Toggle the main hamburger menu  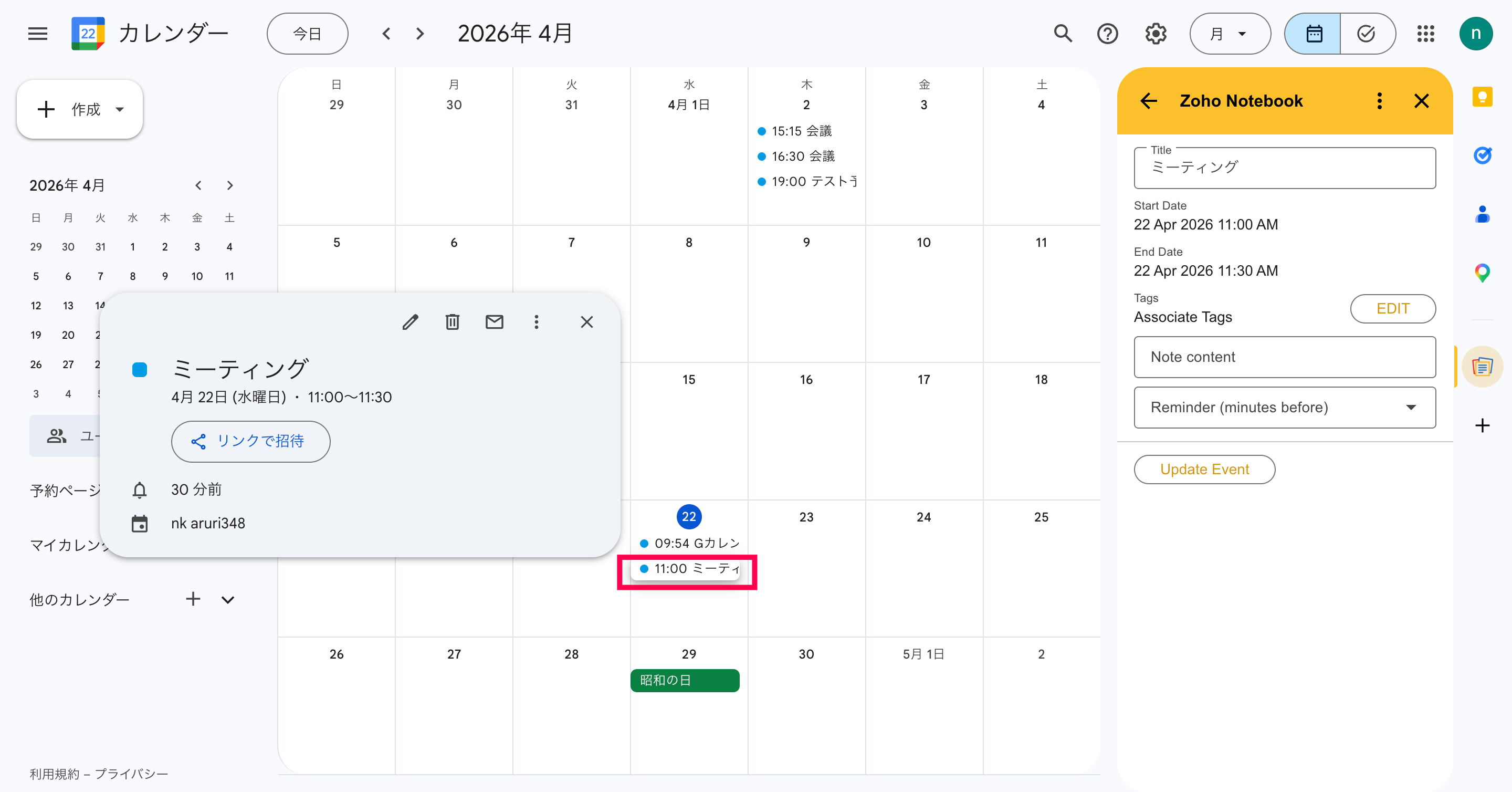(x=38, y=34)
